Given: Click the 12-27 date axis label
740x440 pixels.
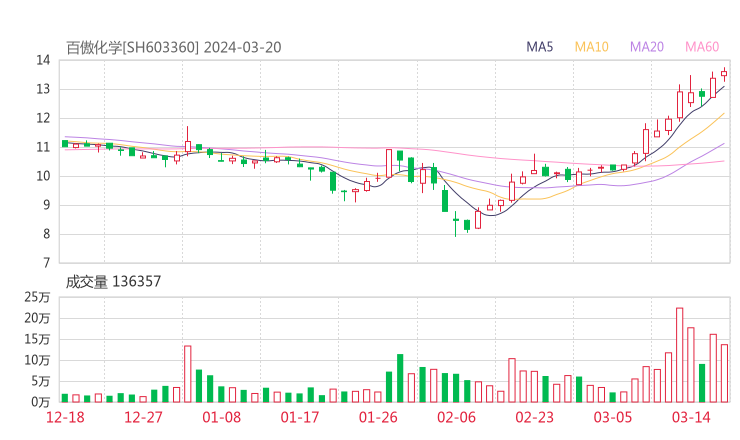Looking at the screenshot, I should 143,417.
